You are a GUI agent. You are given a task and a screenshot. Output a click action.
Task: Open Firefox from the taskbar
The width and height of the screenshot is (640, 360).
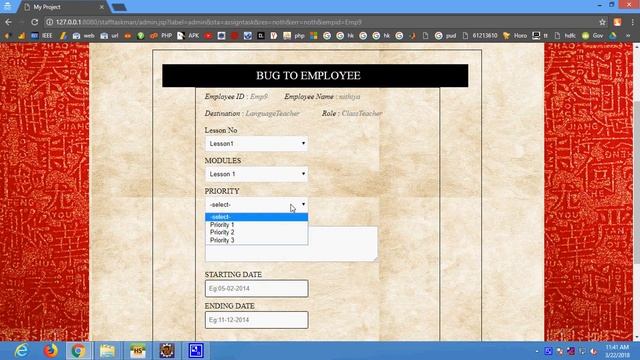point(51,351)
